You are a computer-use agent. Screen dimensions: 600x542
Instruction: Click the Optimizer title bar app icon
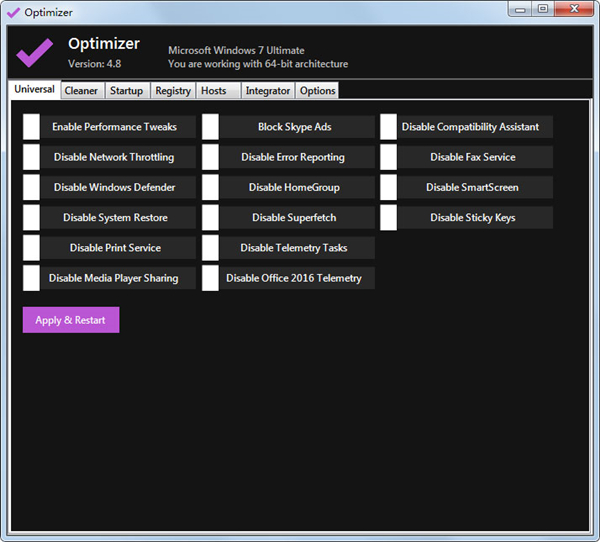point(13,12)
